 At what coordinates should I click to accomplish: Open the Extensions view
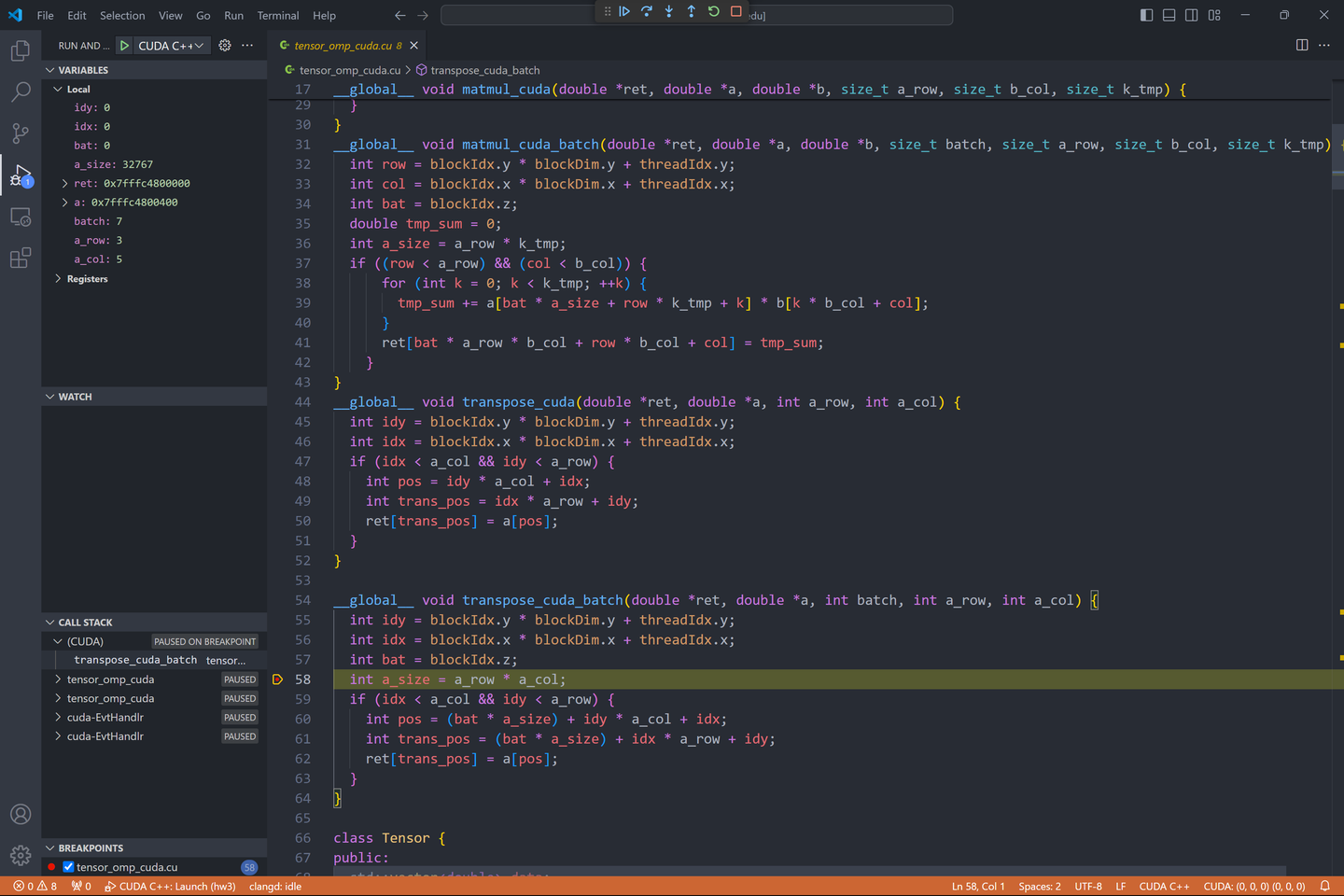(21, 259)
